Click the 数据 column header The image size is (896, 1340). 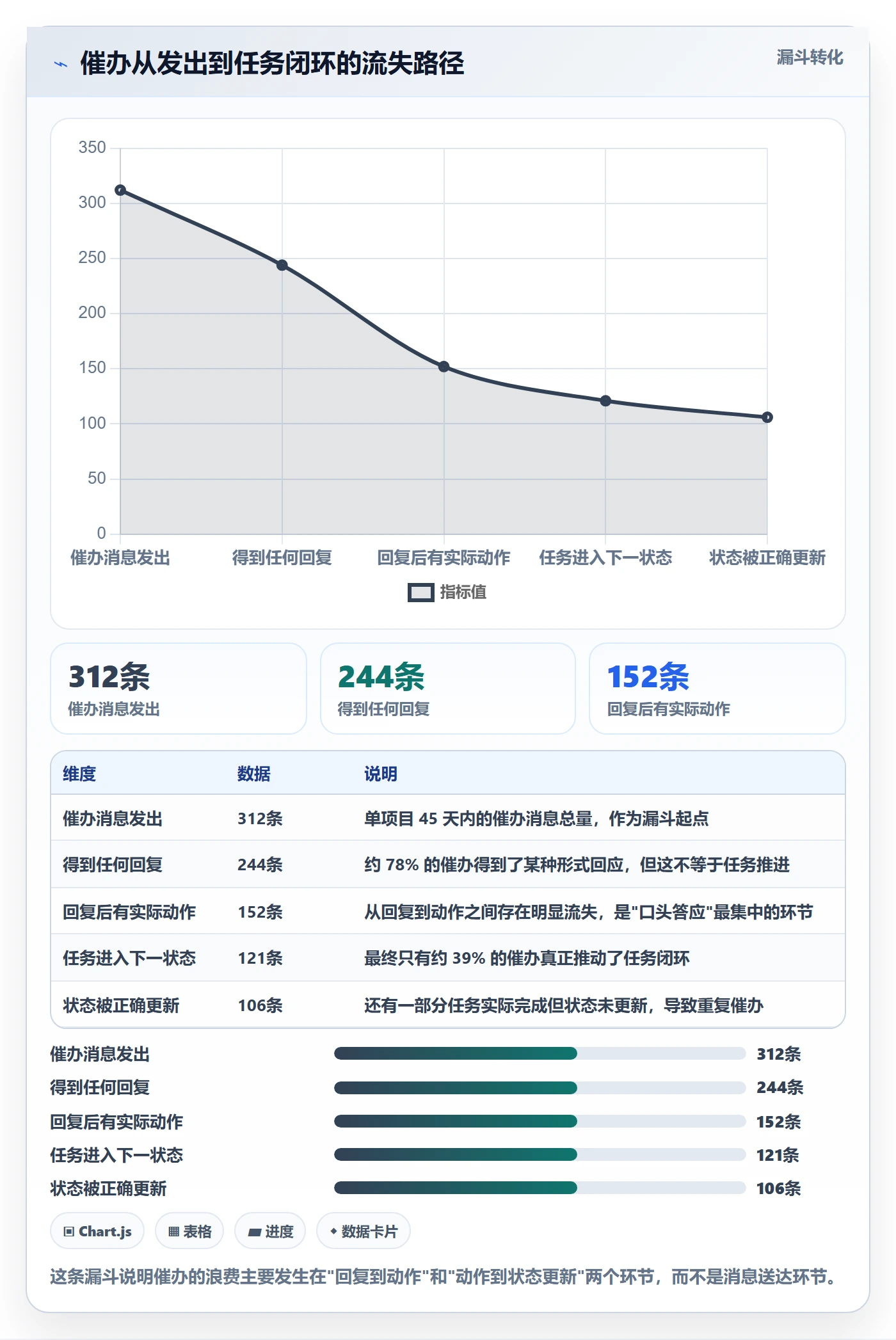(x=254, y=774)
